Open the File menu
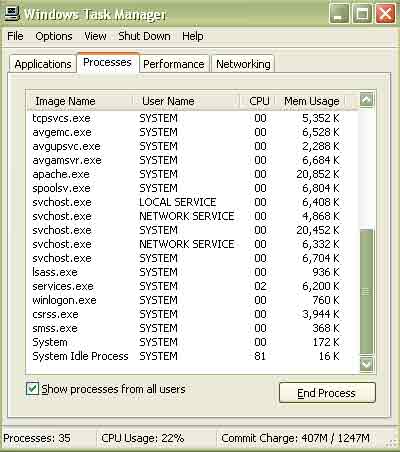The image size is (400, 452). tap(15, 36)
